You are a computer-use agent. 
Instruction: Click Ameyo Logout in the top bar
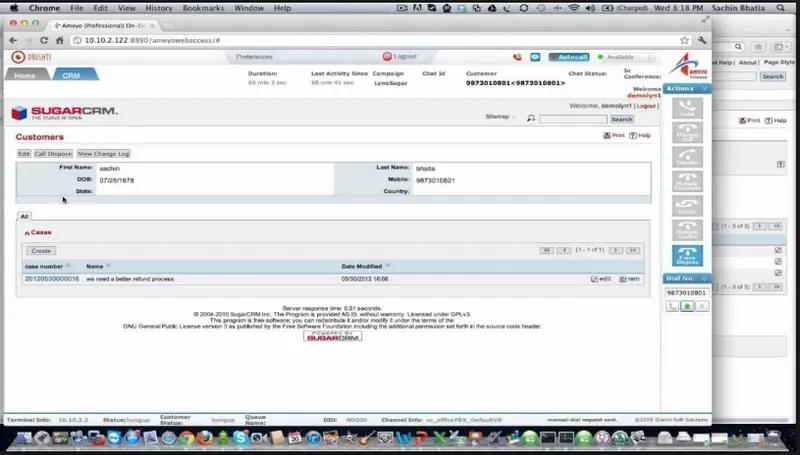click(401, 57)
